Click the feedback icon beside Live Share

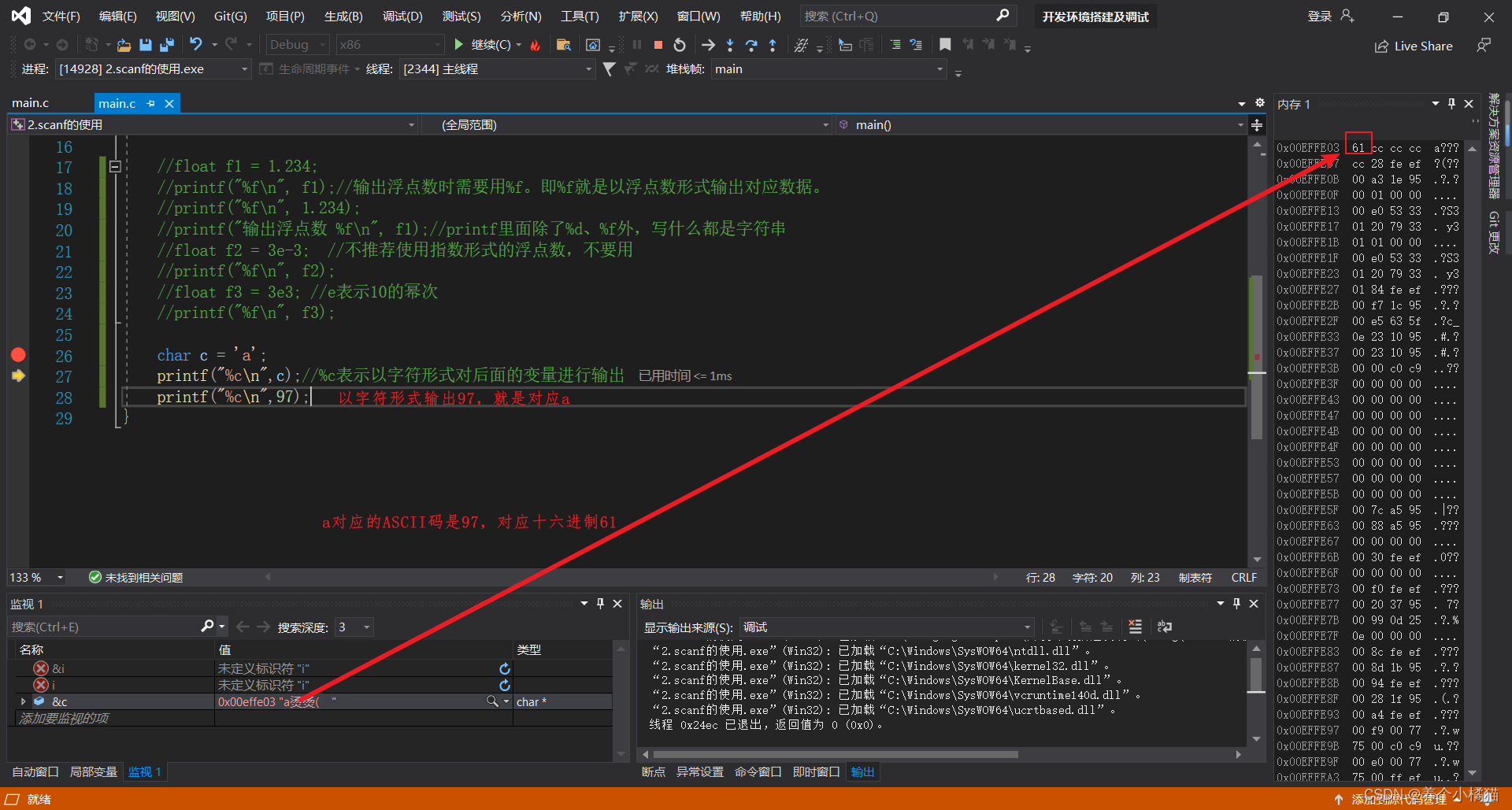pyautogui.click(x=1484, y=46)
